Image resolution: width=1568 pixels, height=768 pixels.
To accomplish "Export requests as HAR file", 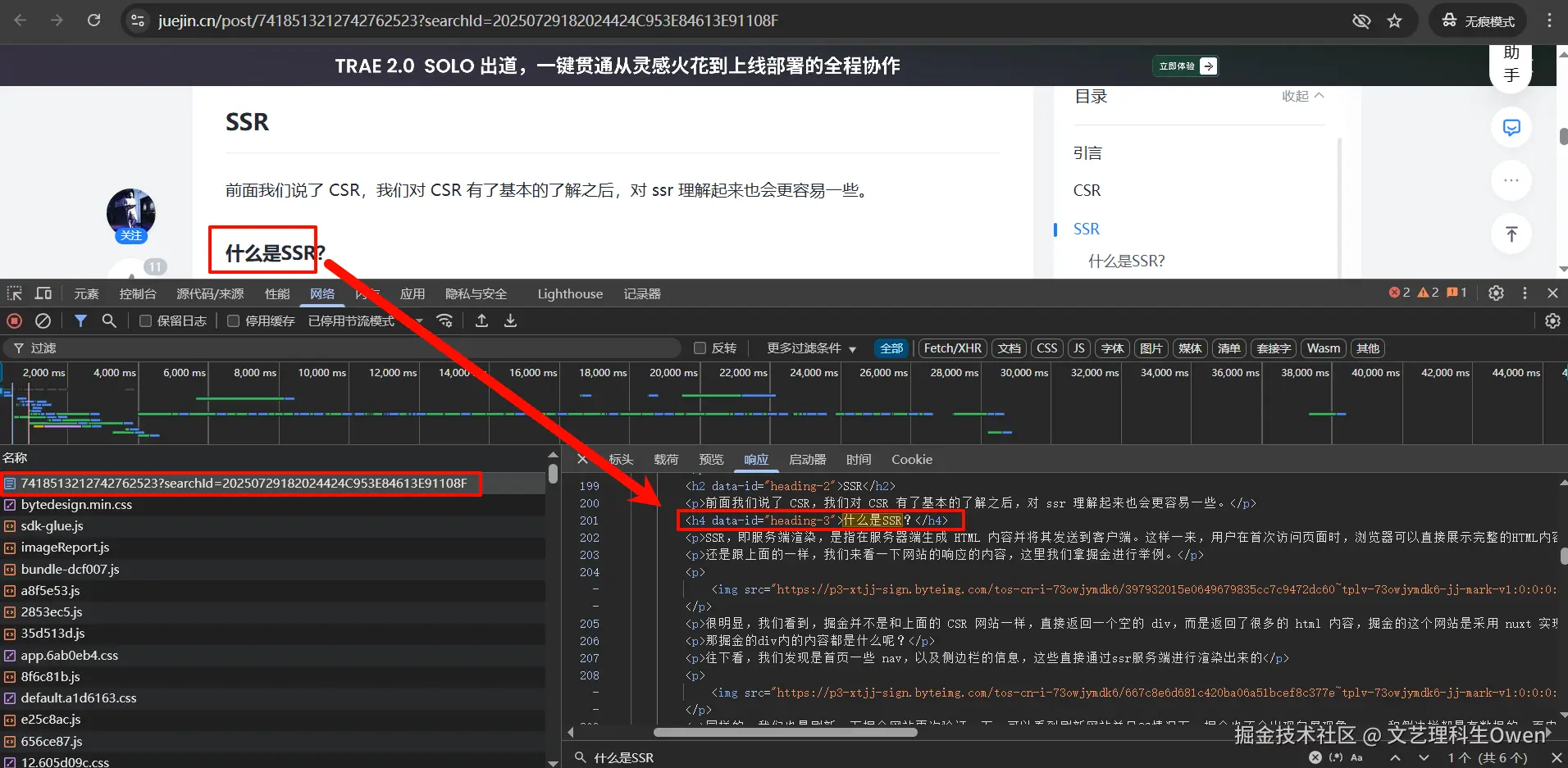I will pos(510,320).
